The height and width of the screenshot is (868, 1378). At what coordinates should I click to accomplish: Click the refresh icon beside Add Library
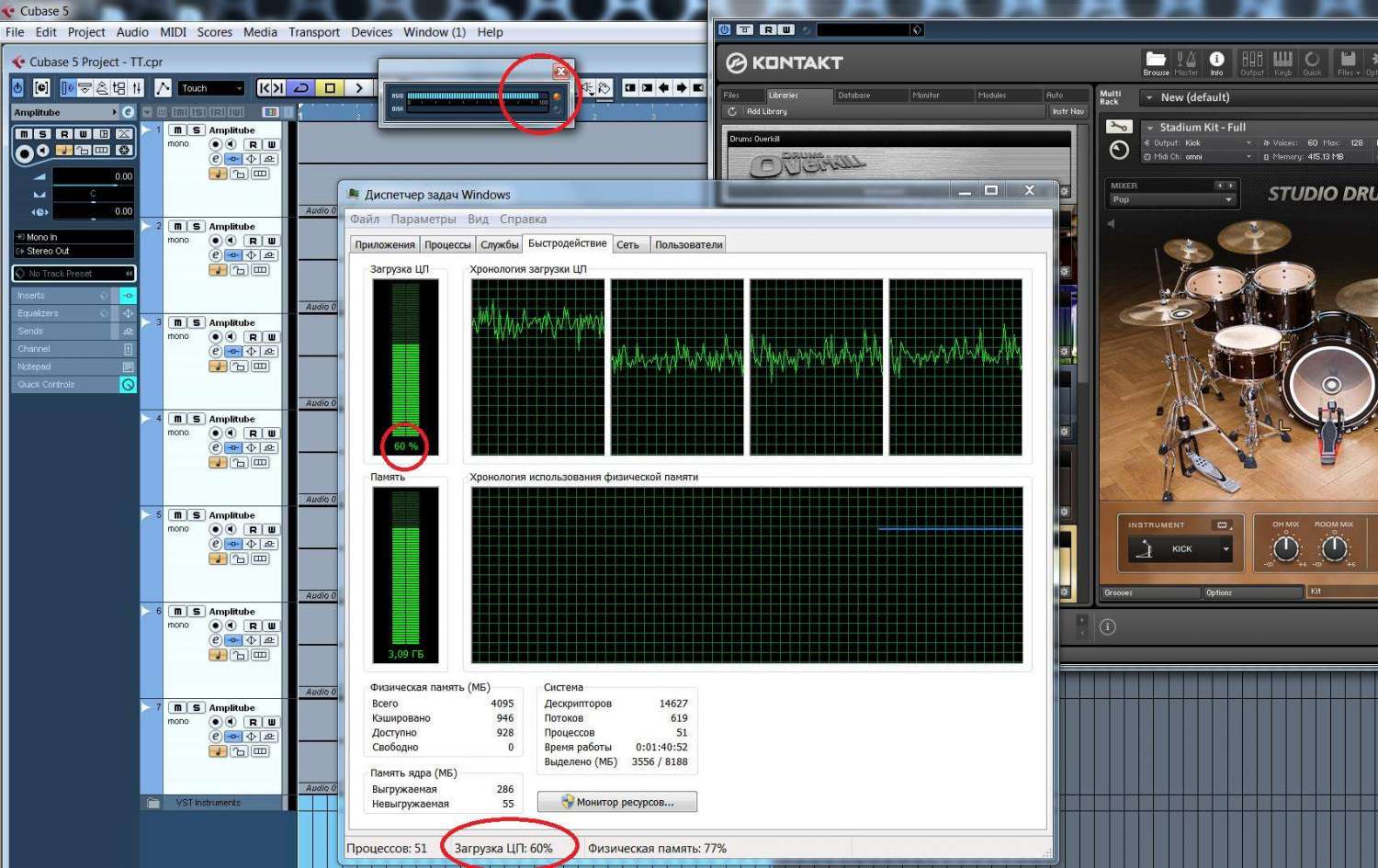(732, 111)
